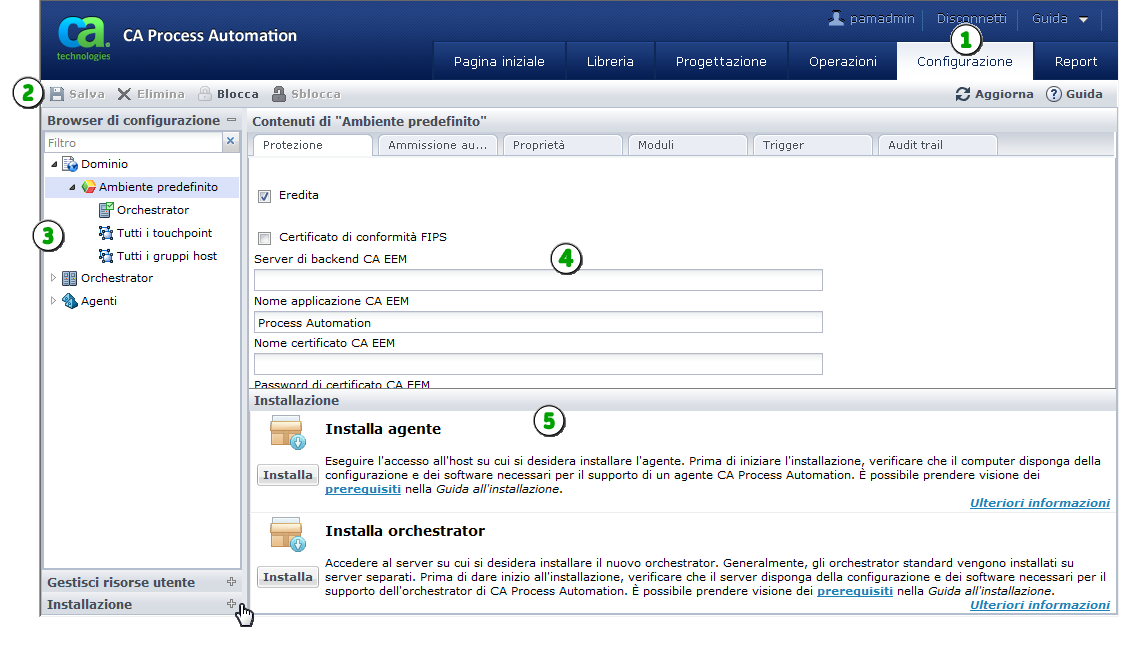Open the Operazioni main tab

[x=842, y=61]
